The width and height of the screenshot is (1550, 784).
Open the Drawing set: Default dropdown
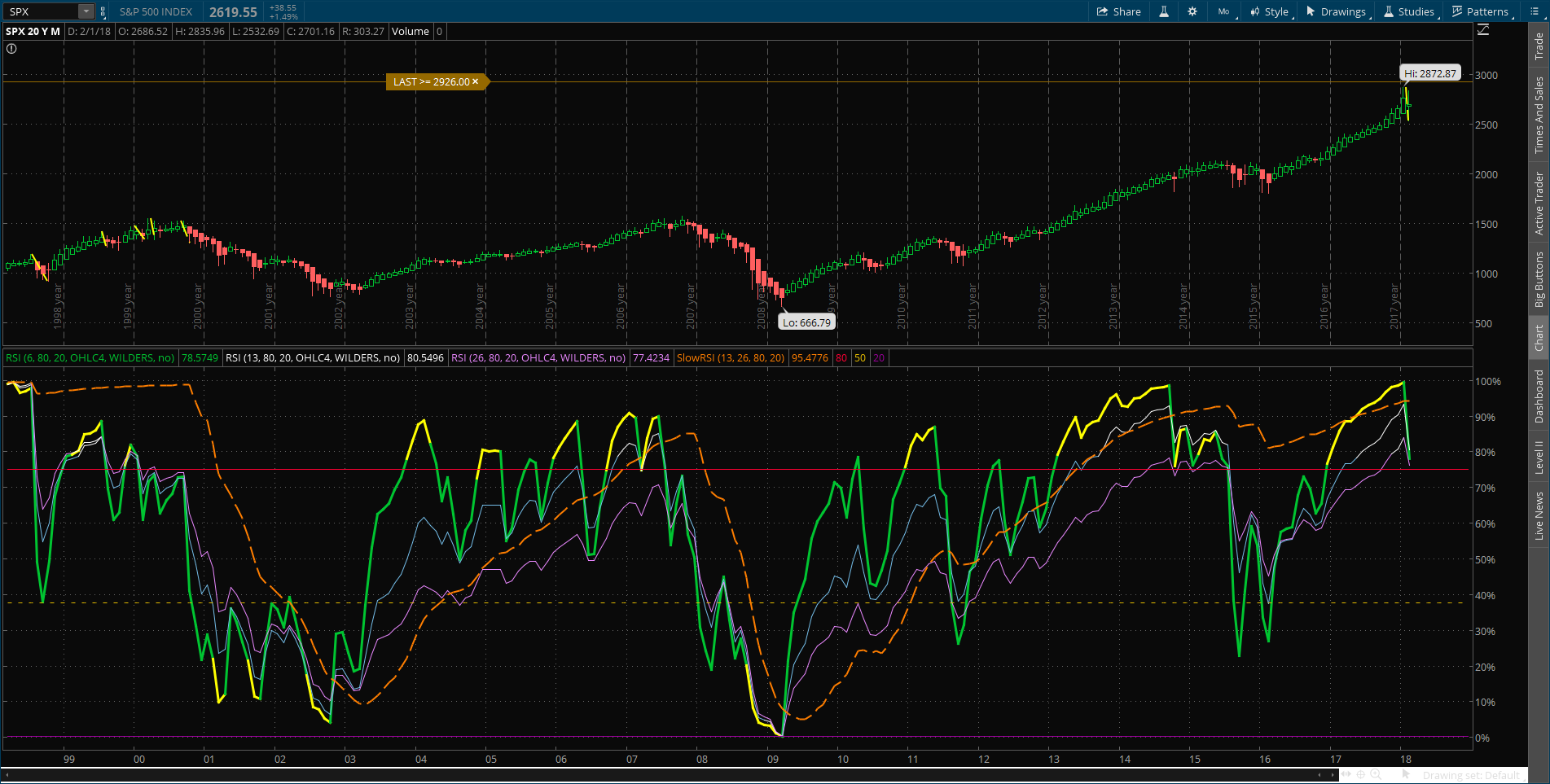(x=1473, y=776)
